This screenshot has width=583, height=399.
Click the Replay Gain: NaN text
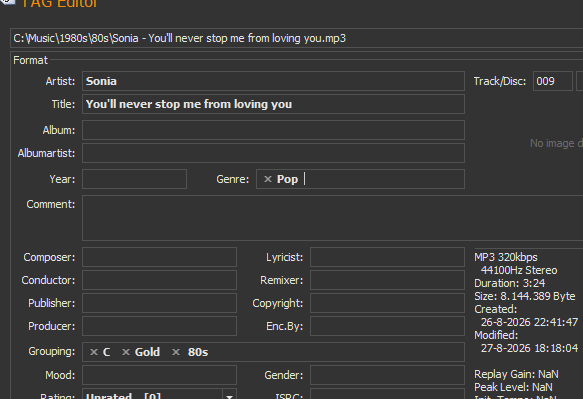516,374
